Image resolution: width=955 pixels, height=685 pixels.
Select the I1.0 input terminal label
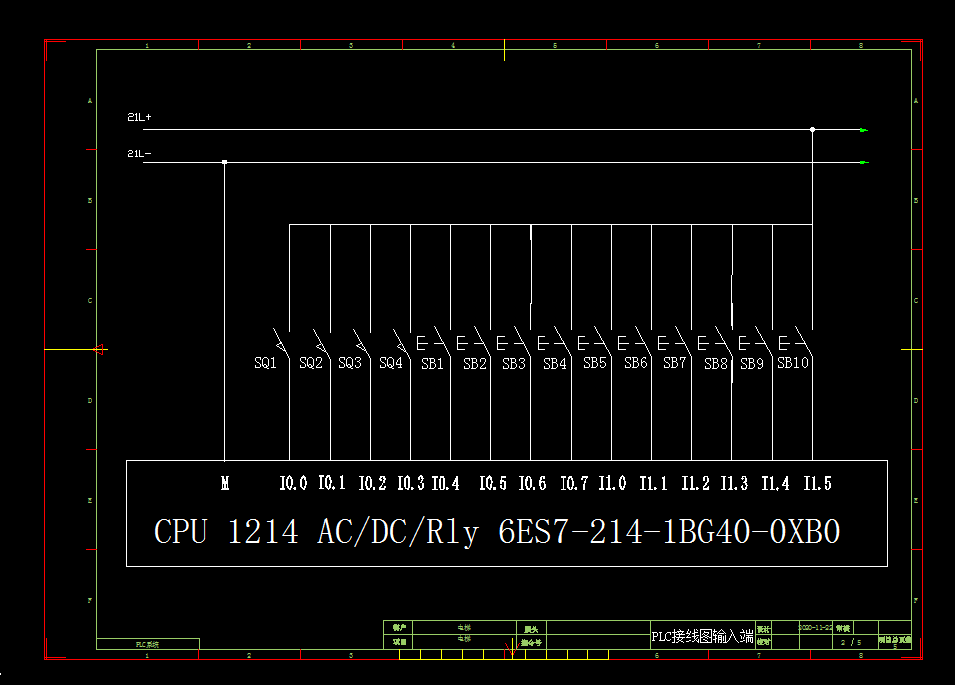coord(613,483)
